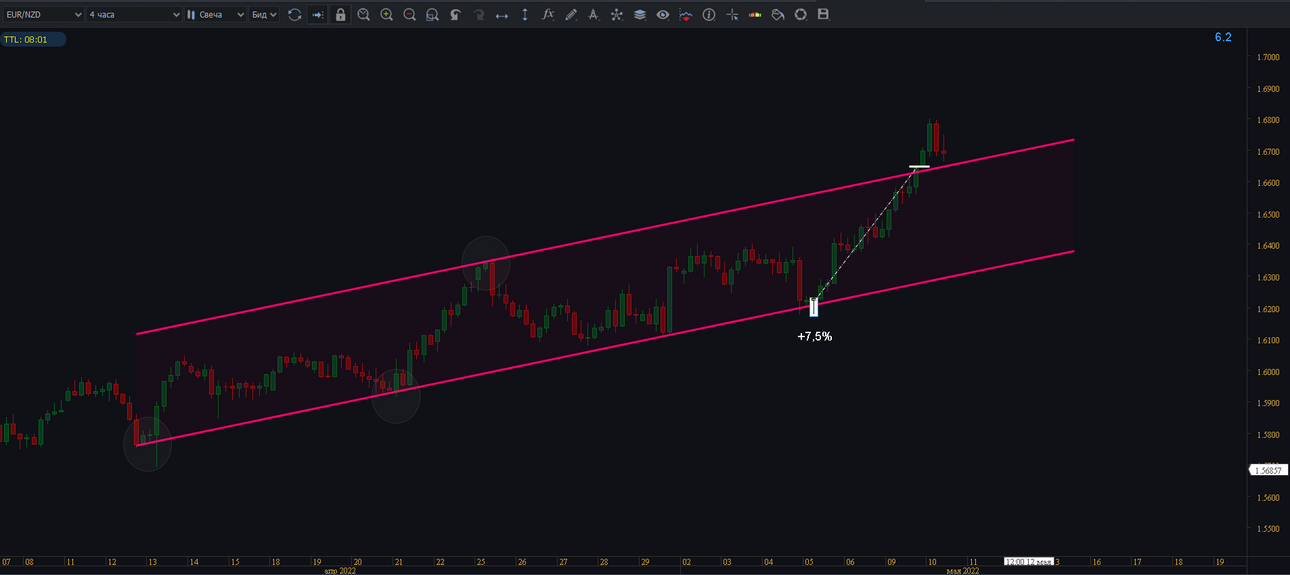Image resolution: width=1290 pixels, height=575 pixels.
Task: Click the redo arrow icon
Action: 478,14
